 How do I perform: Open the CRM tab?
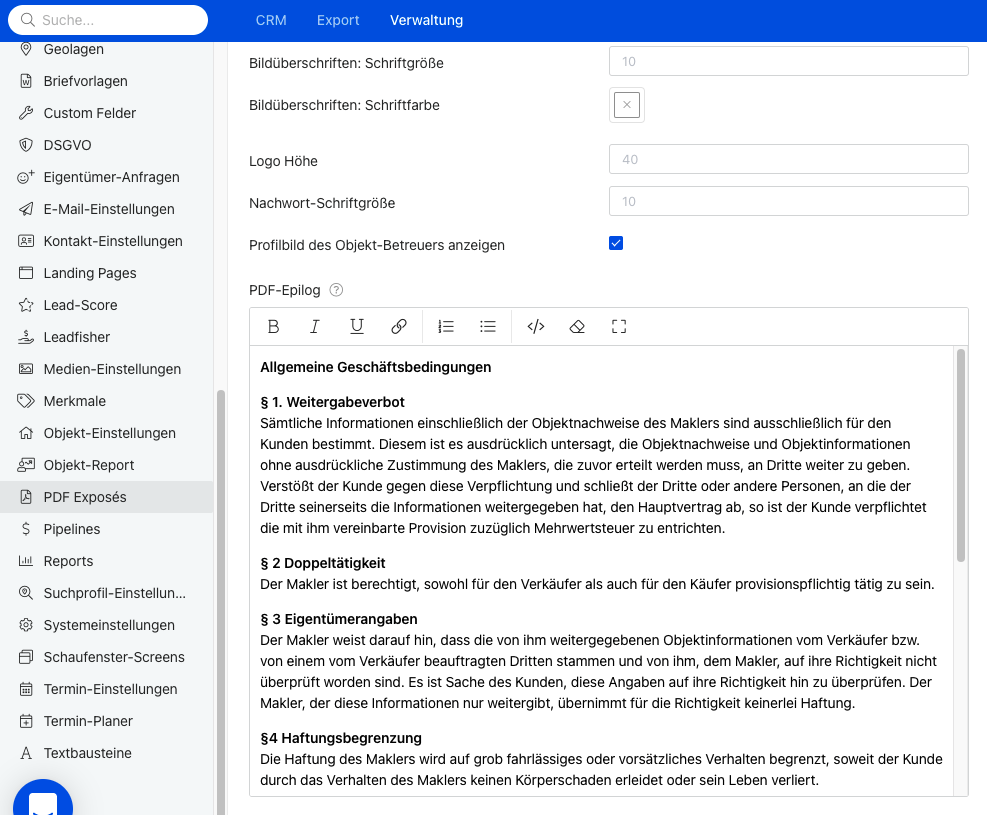tap(271, 20)
